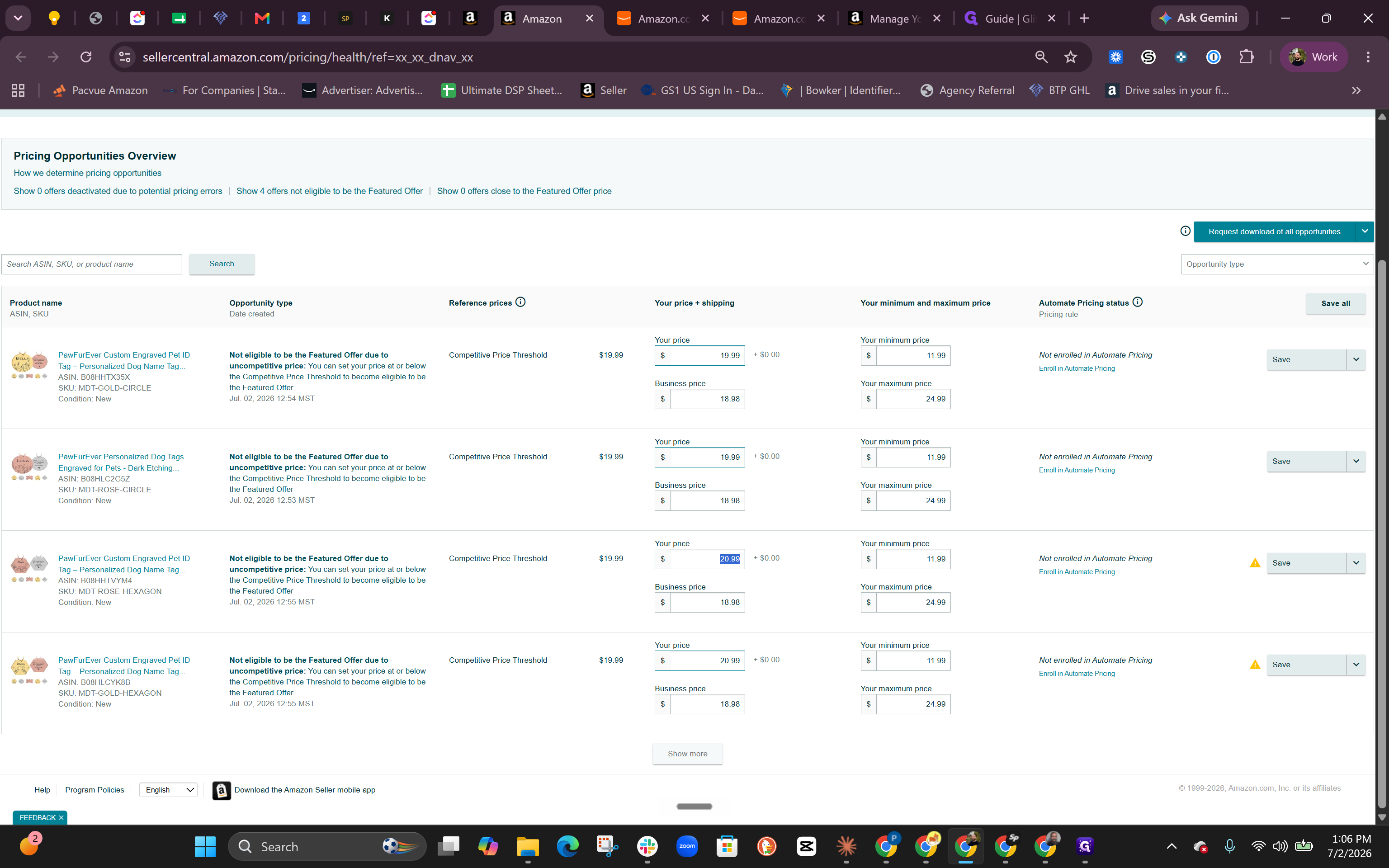
Task: Close the FEEDBACK tag
Action: (x=61, y=817)
